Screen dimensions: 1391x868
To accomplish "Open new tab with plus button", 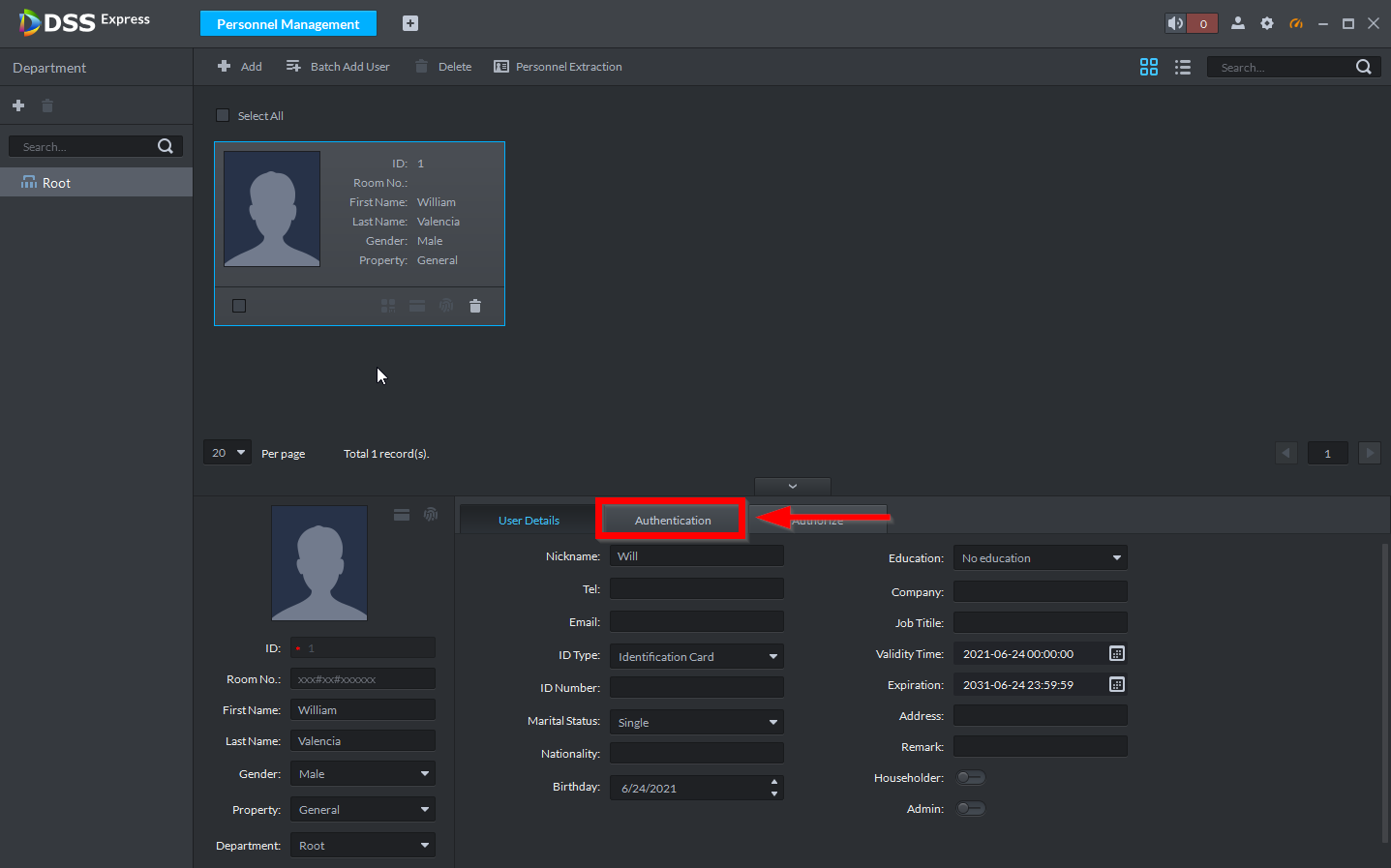I will pos(410,23).
